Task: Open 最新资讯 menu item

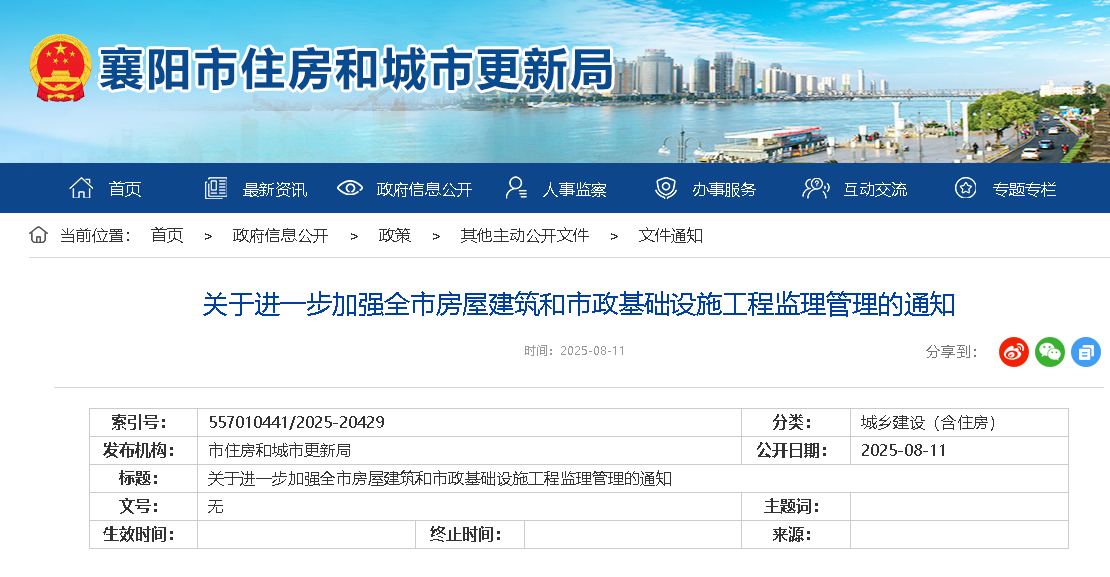Action: coord(275,189)
